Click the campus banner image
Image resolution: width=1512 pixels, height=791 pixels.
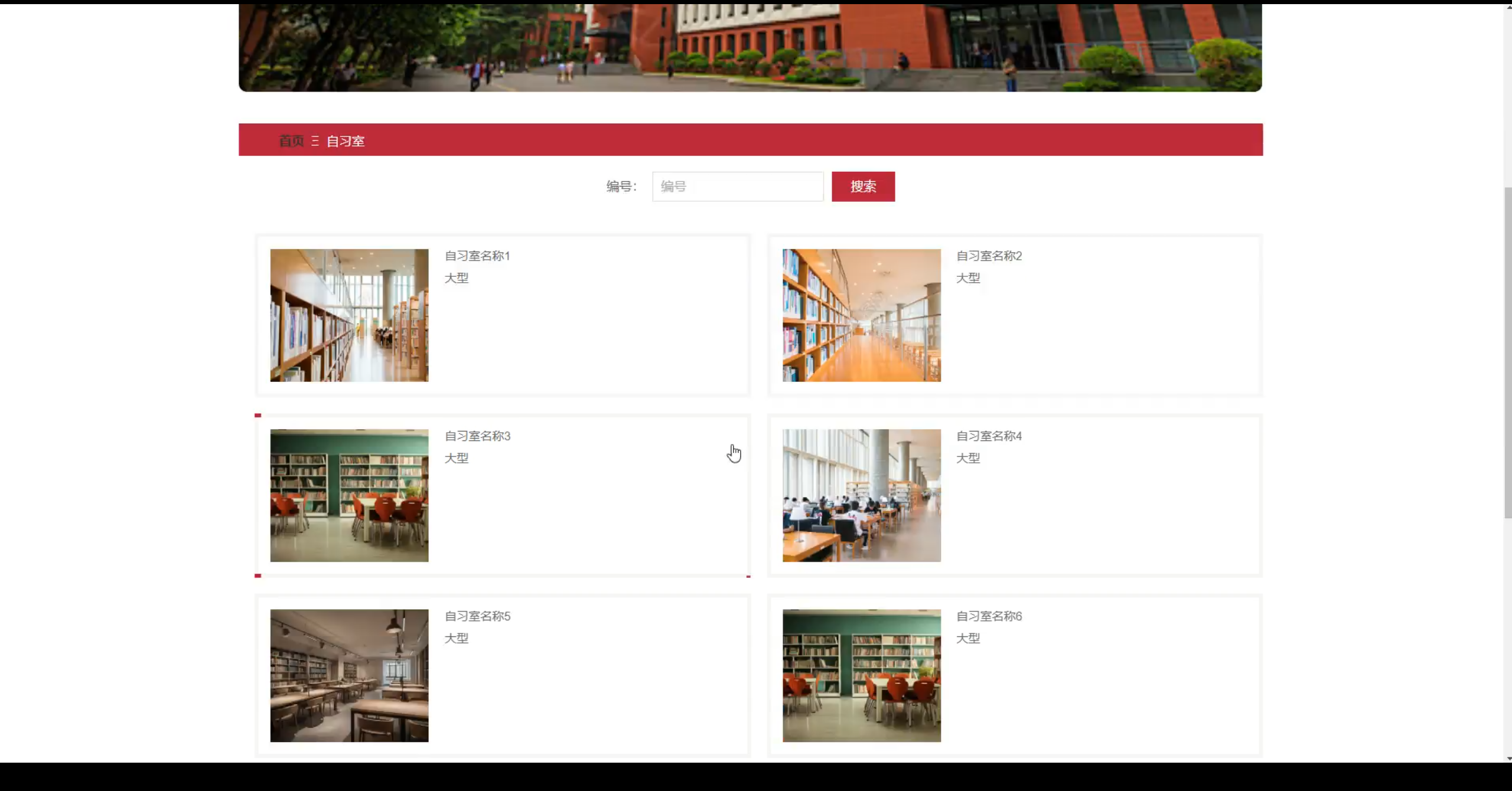750,47
